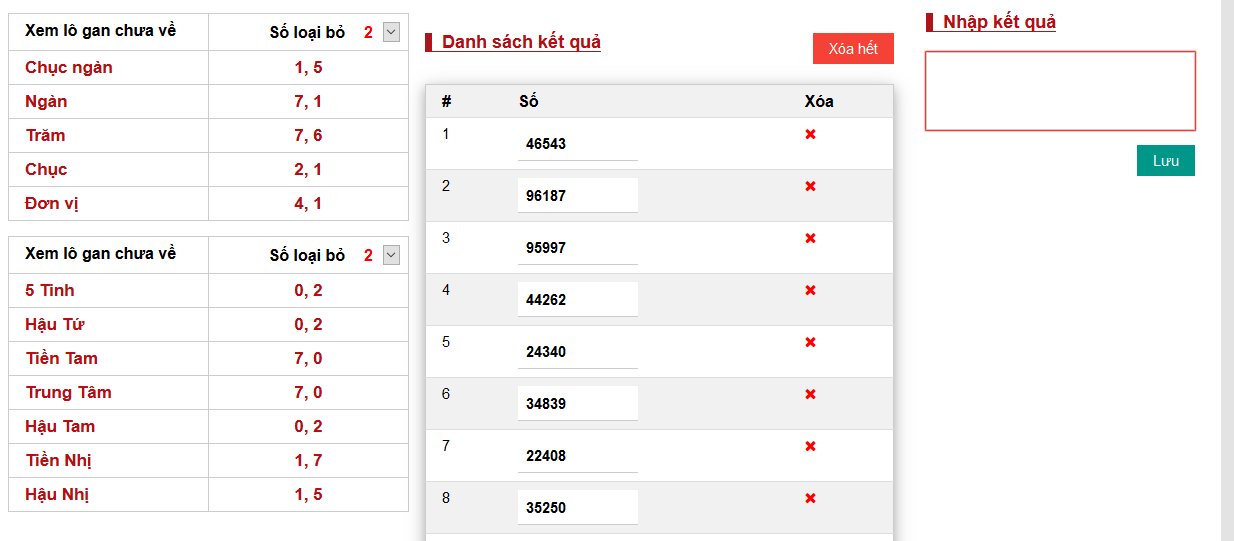Remove the 96187 entry via red X
This screenshot has width=1234, height=541.
[x=810, y=186]
